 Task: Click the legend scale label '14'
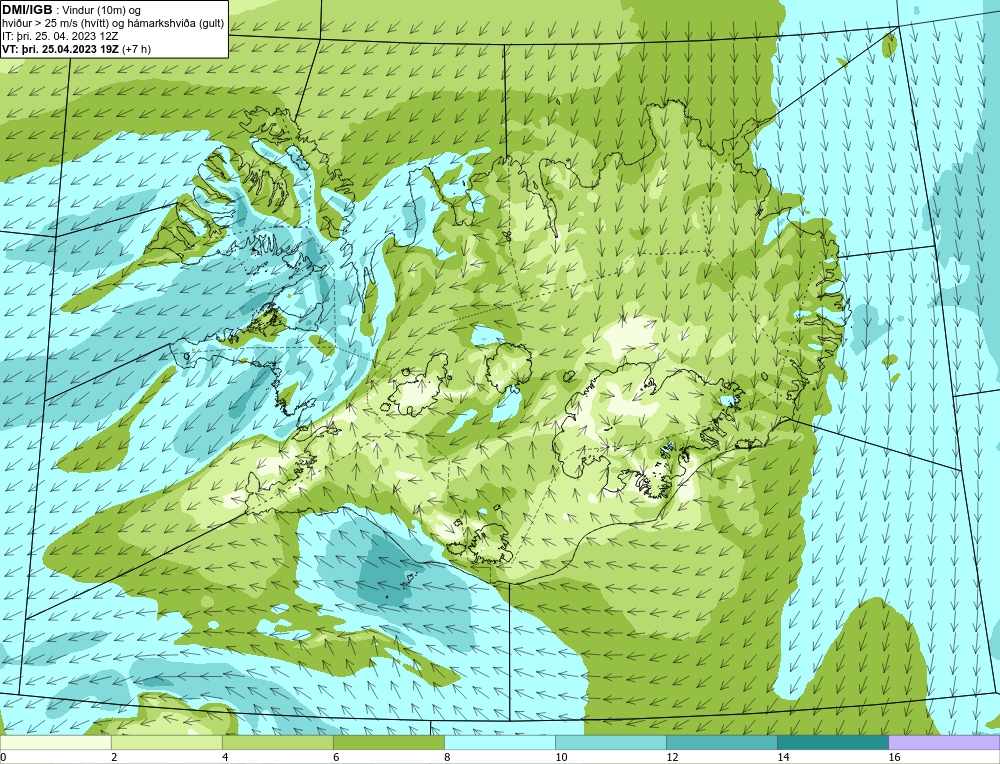click(783, 757)
